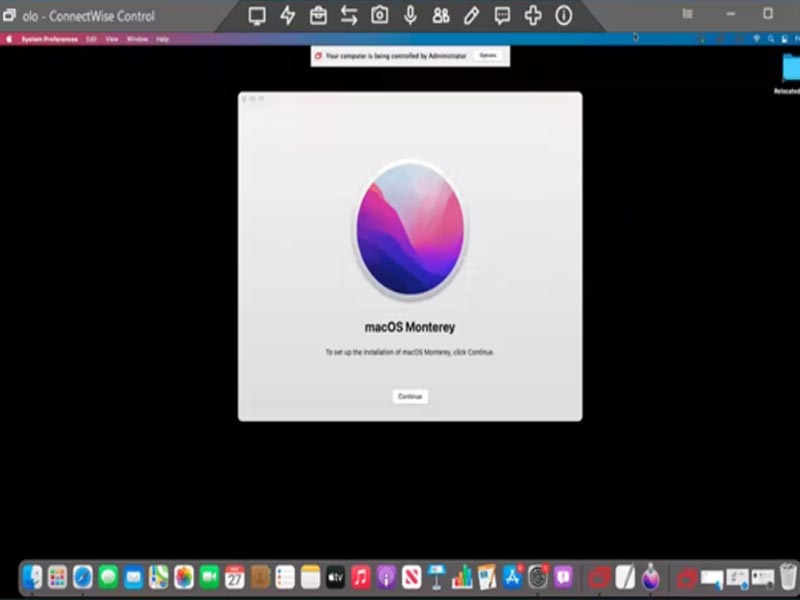Image resolution: width=800 pixels, height=600 pixels.
Task: Select the file transfer arrows icon
Action: pyautogui.click(x=351, y=15)
